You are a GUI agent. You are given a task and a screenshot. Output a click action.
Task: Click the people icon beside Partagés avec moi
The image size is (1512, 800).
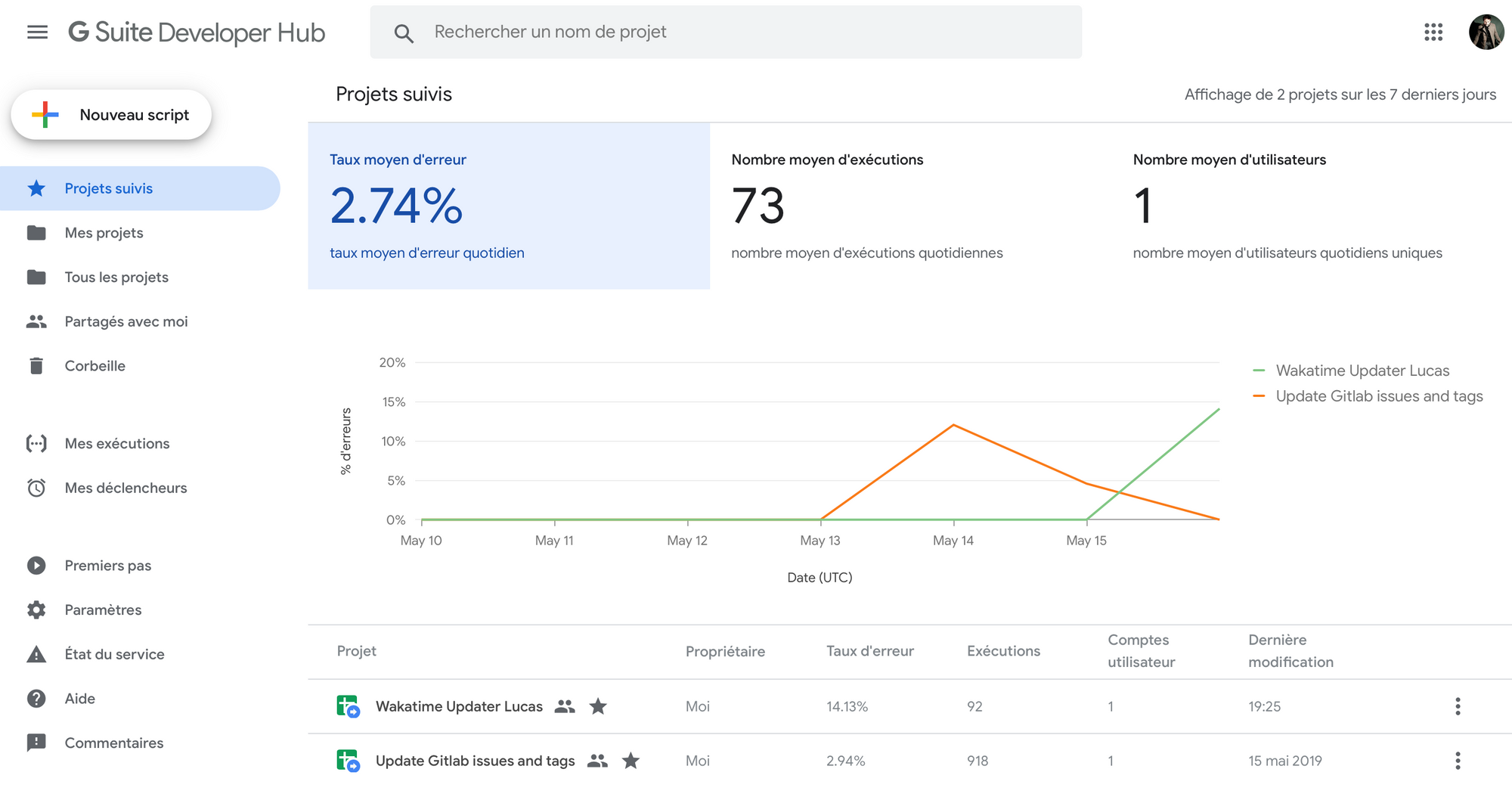point(36,321)
